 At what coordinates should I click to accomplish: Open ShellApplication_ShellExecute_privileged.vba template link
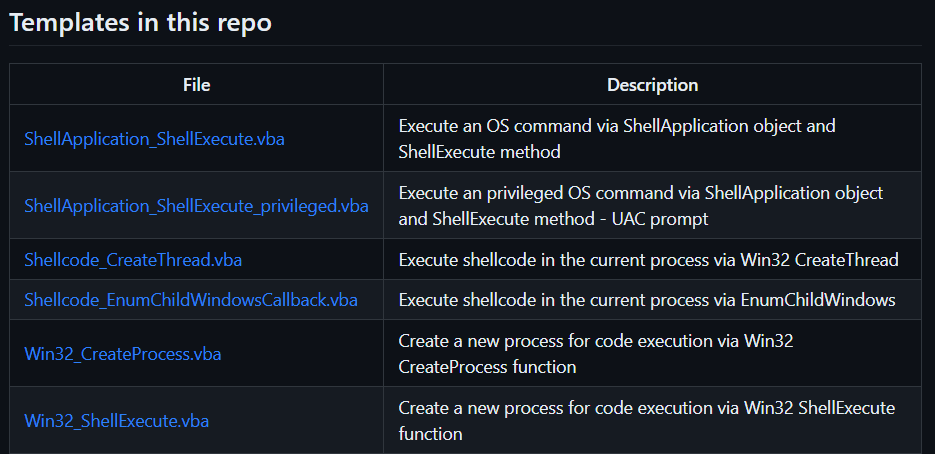coord(196,206)
